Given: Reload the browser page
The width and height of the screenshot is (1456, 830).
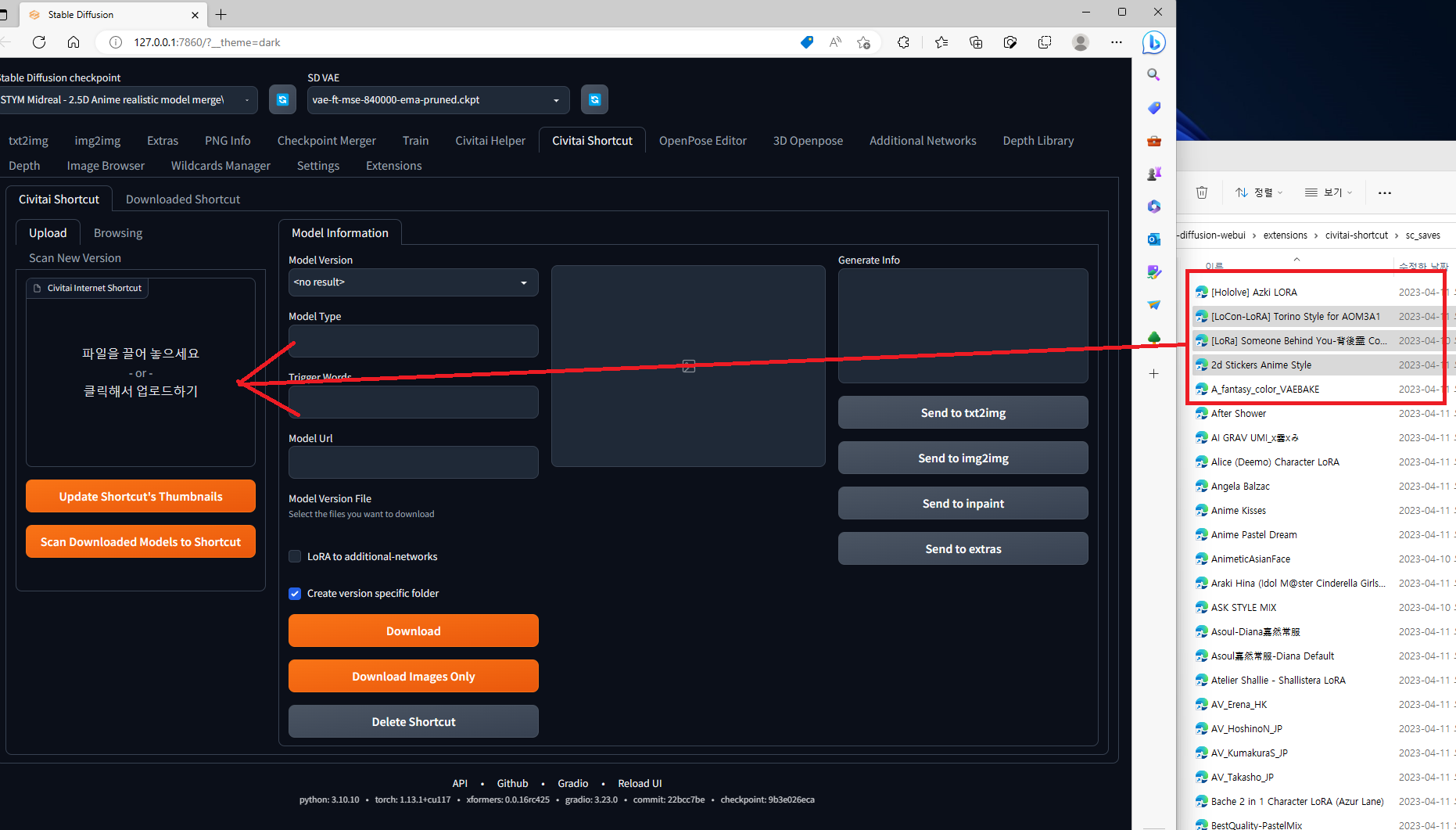Looking at the screenshot, I should [39, 42].
